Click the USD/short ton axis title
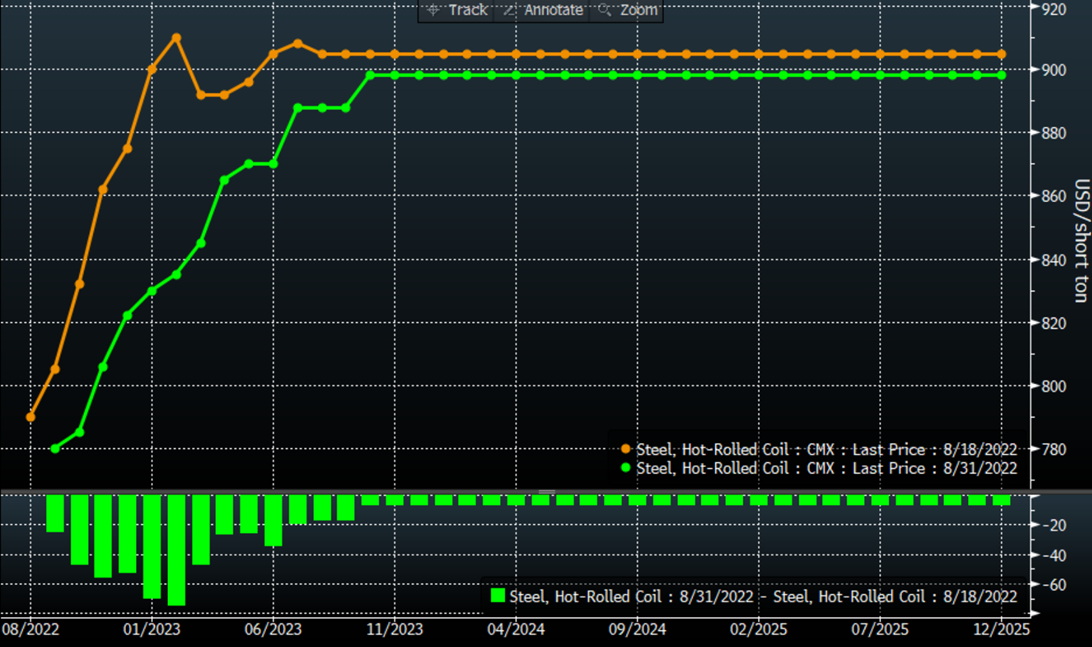The height and width of the screenshot is (647, 1092). (x=1081, y=240)
